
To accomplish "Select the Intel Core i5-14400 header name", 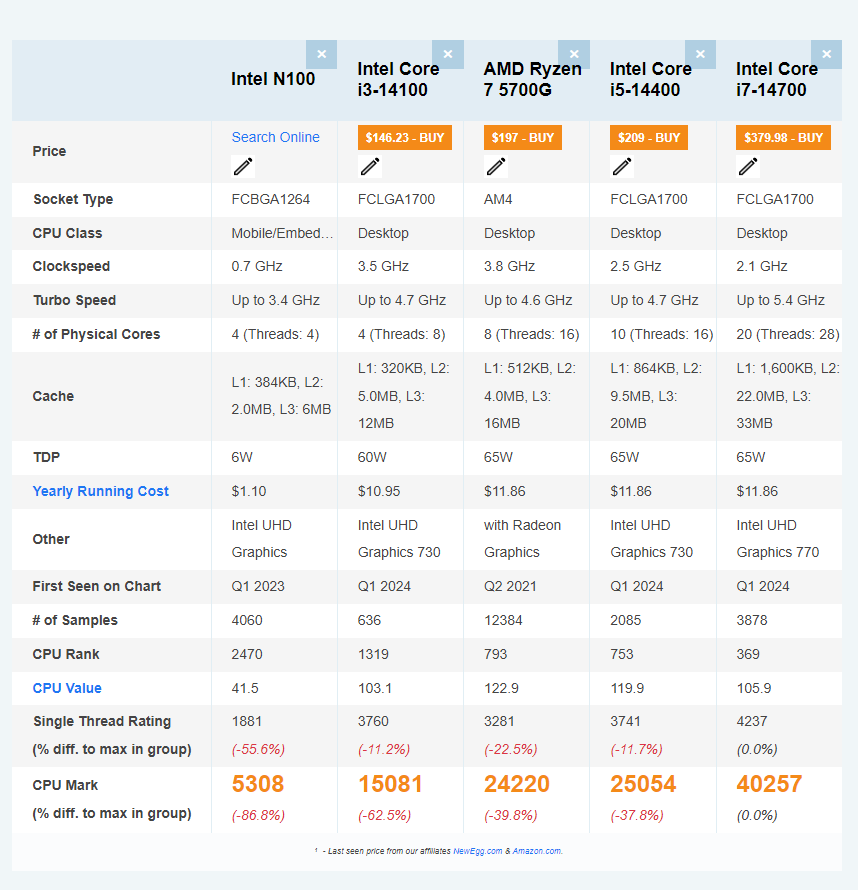I will tap(651, 79).
